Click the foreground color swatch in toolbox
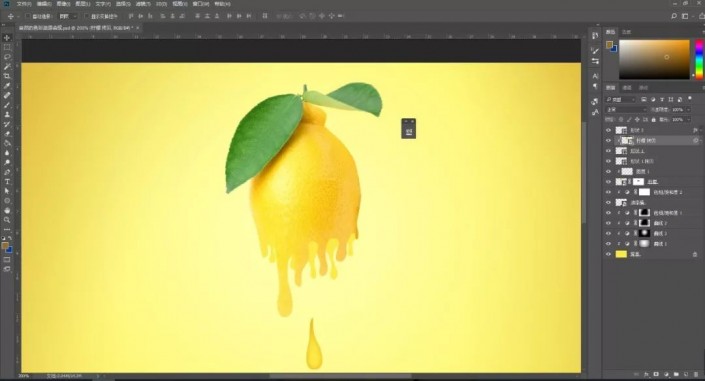This screenshot has width=705, height=381. tap(5, 245)
